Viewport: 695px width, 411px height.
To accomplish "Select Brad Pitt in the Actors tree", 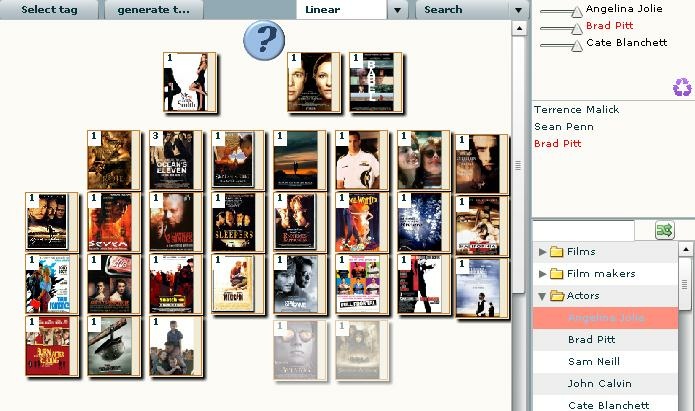I will [x=605, y=340].
